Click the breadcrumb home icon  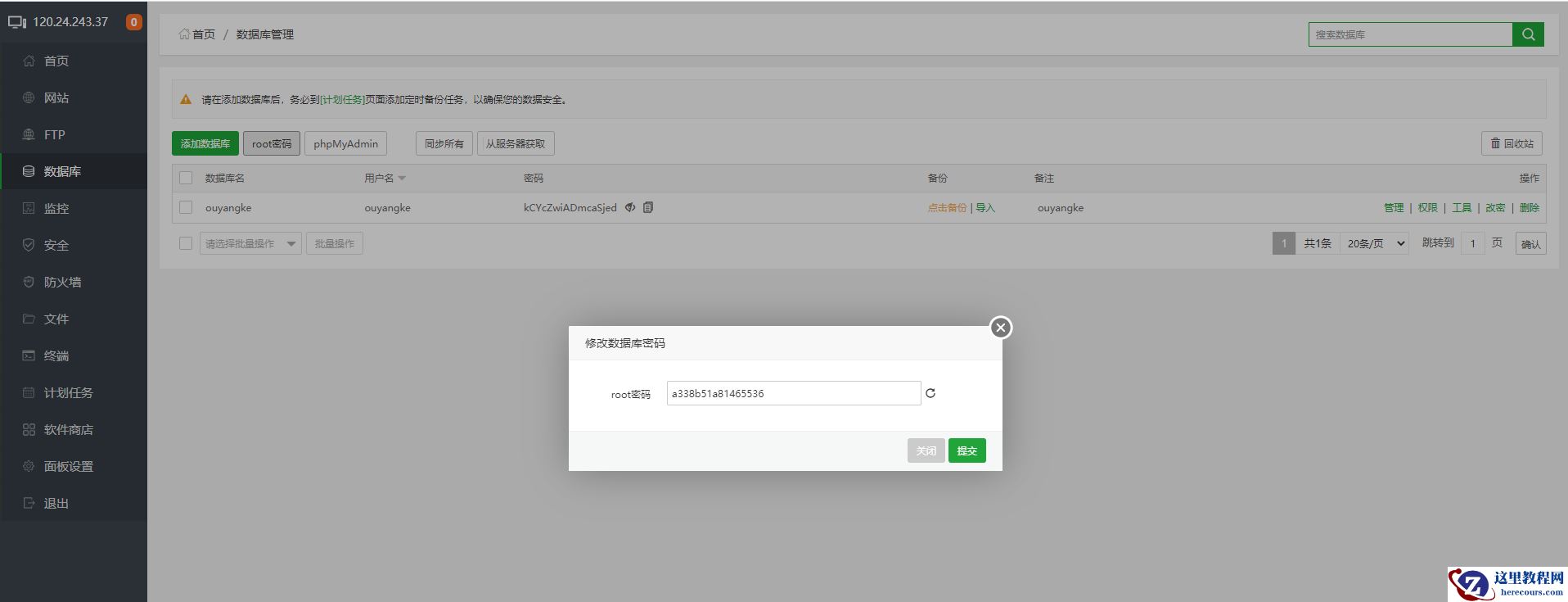click(x=184, y=34)
